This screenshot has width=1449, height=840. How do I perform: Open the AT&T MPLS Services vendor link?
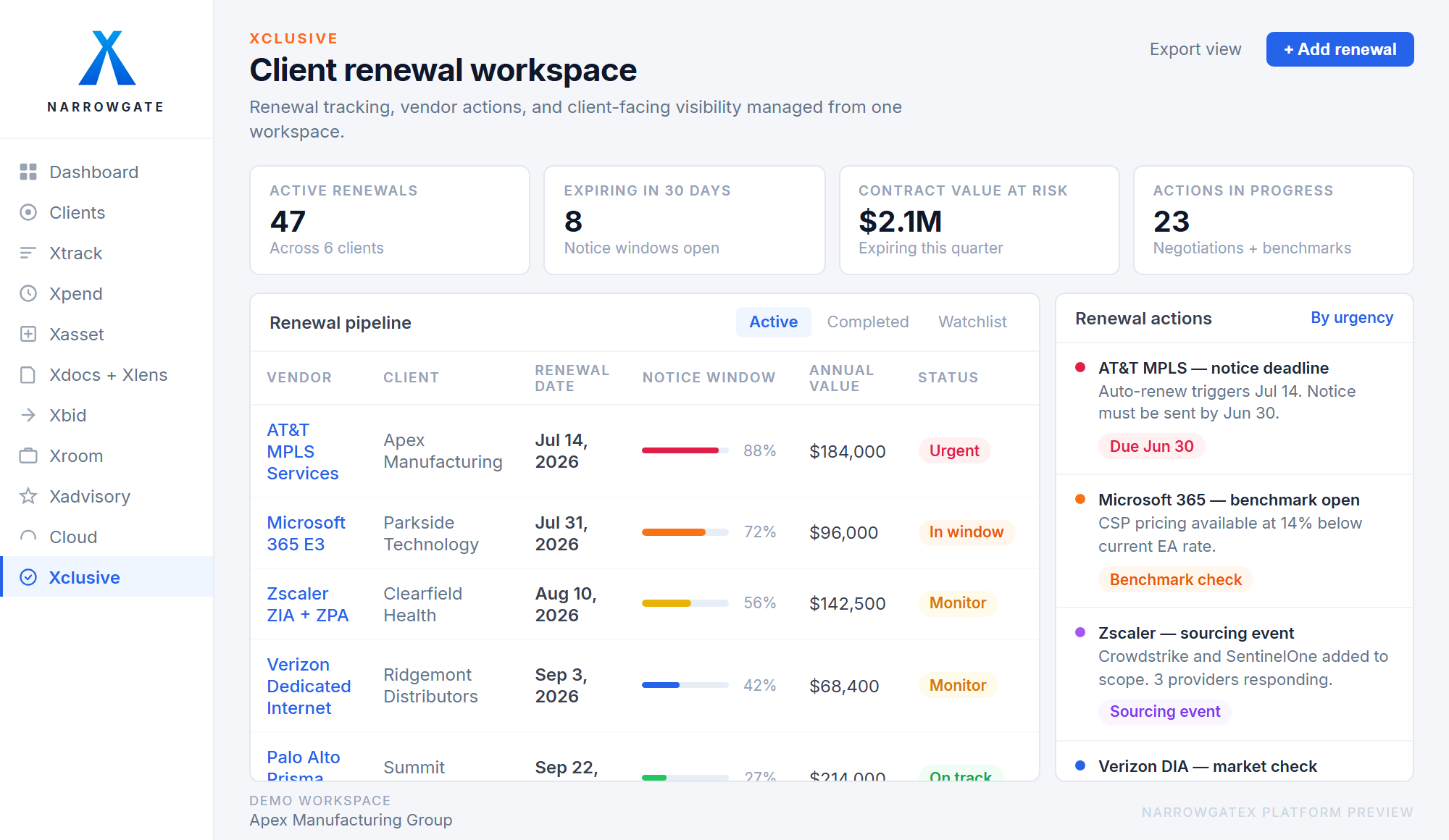[302, 451]
